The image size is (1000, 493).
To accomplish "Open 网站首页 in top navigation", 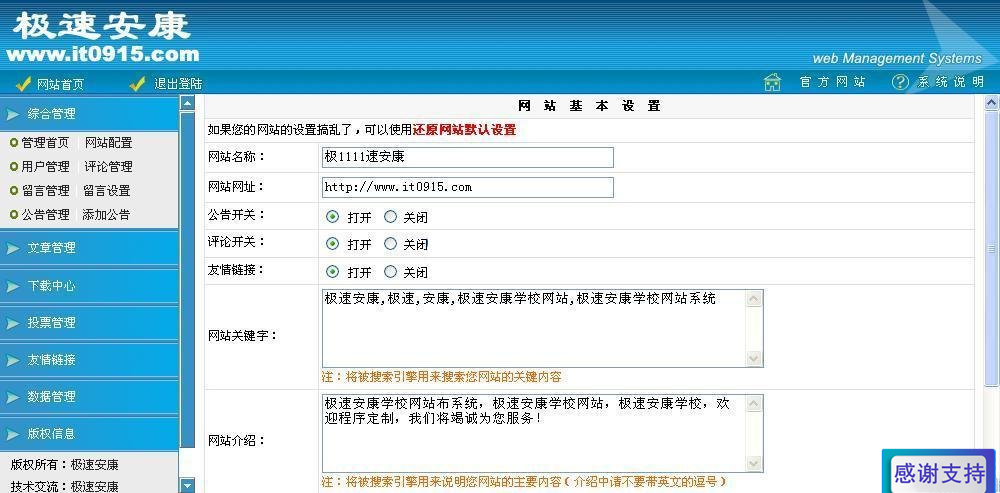I will [60, 84].
